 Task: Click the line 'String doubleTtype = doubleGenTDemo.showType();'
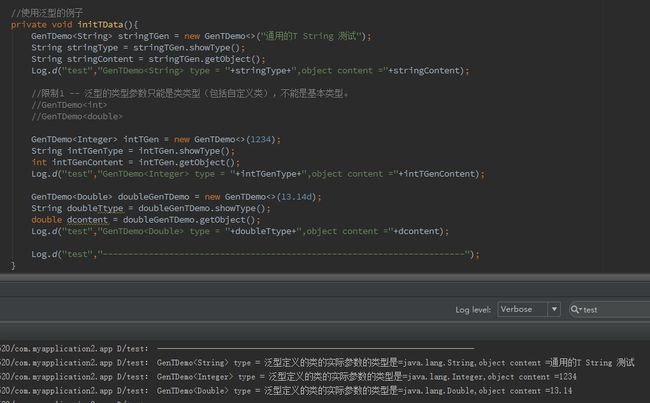(151, 209)
